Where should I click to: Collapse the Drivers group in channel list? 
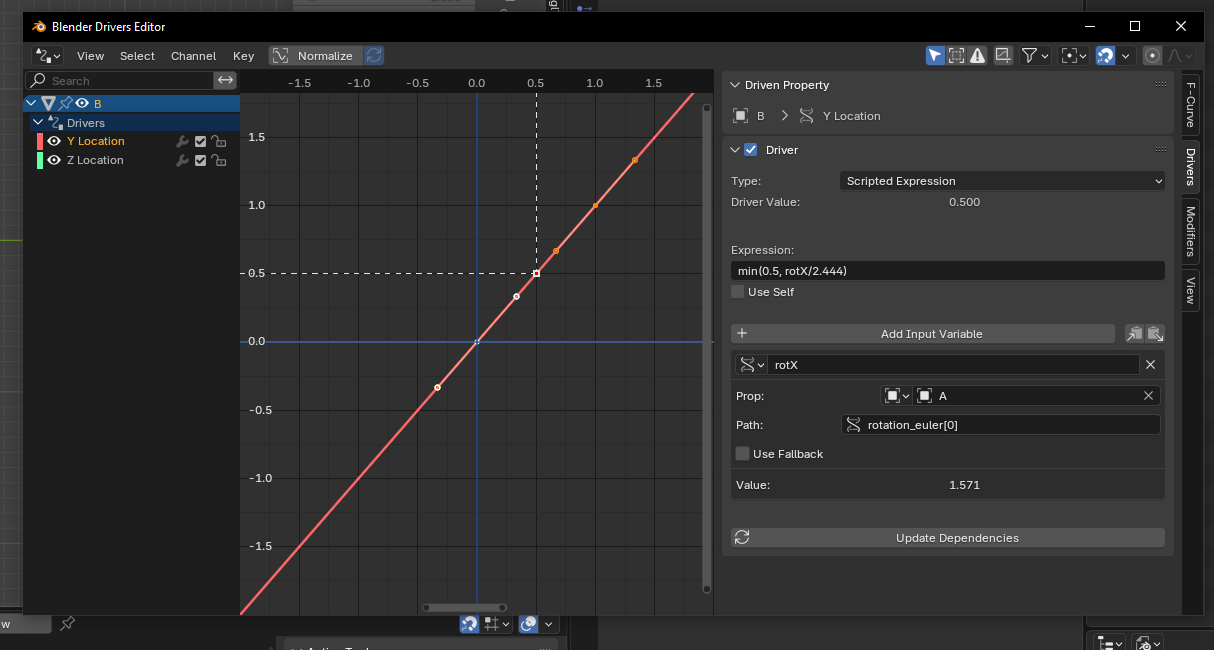(x=40, y=123)
